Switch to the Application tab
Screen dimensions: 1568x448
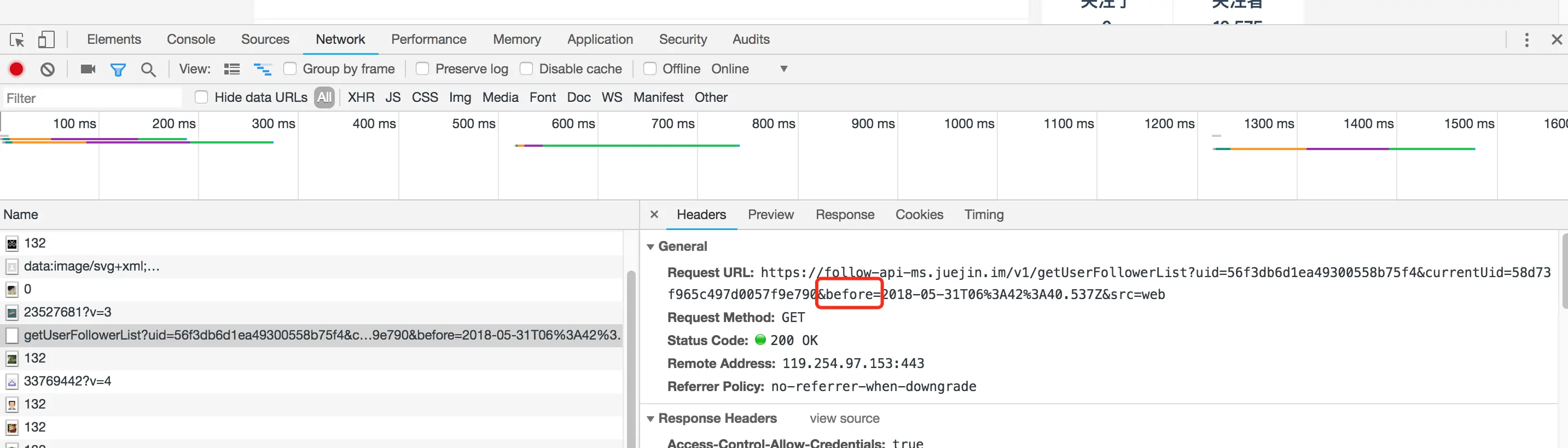(600, 39)
